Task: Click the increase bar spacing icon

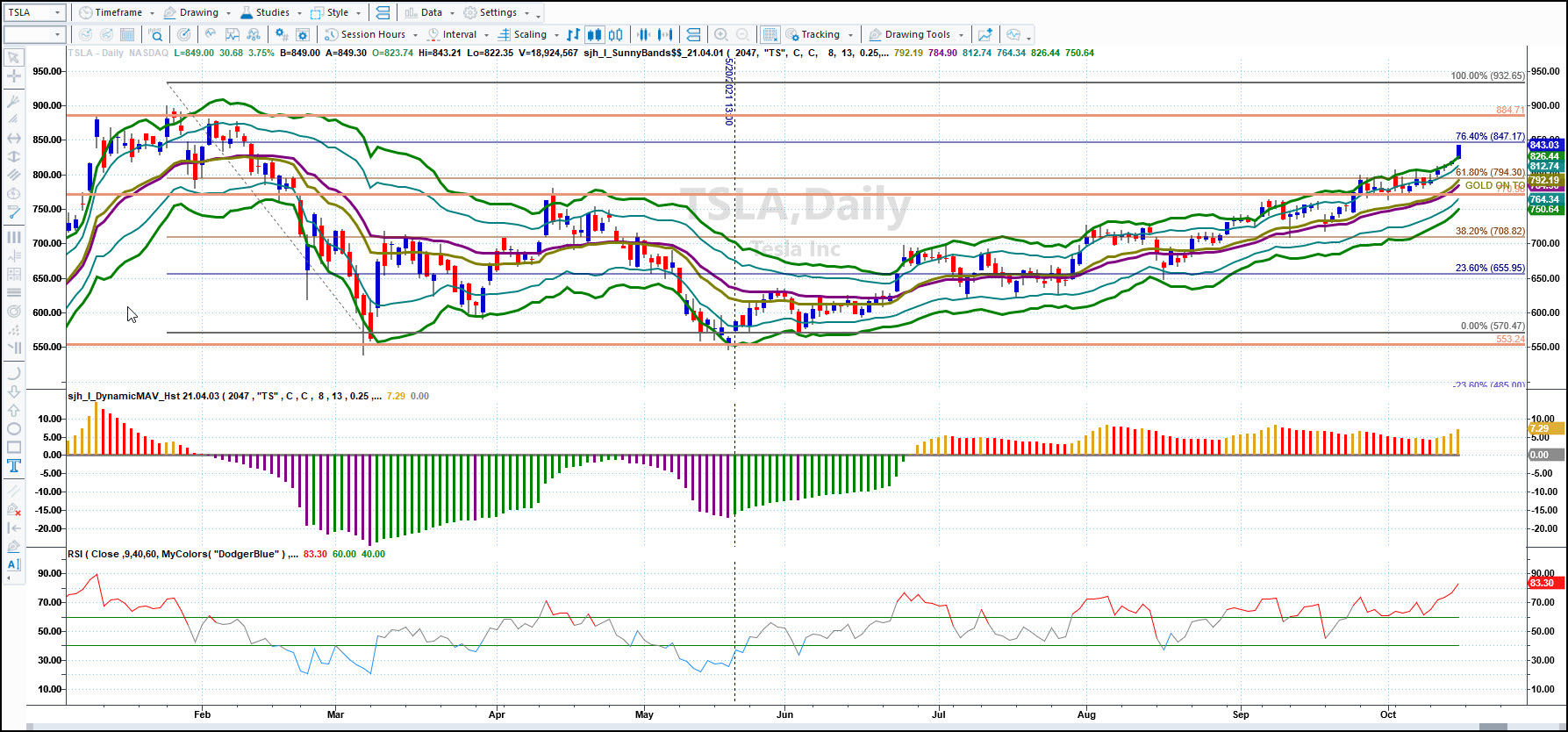Action: pos(666,35)
